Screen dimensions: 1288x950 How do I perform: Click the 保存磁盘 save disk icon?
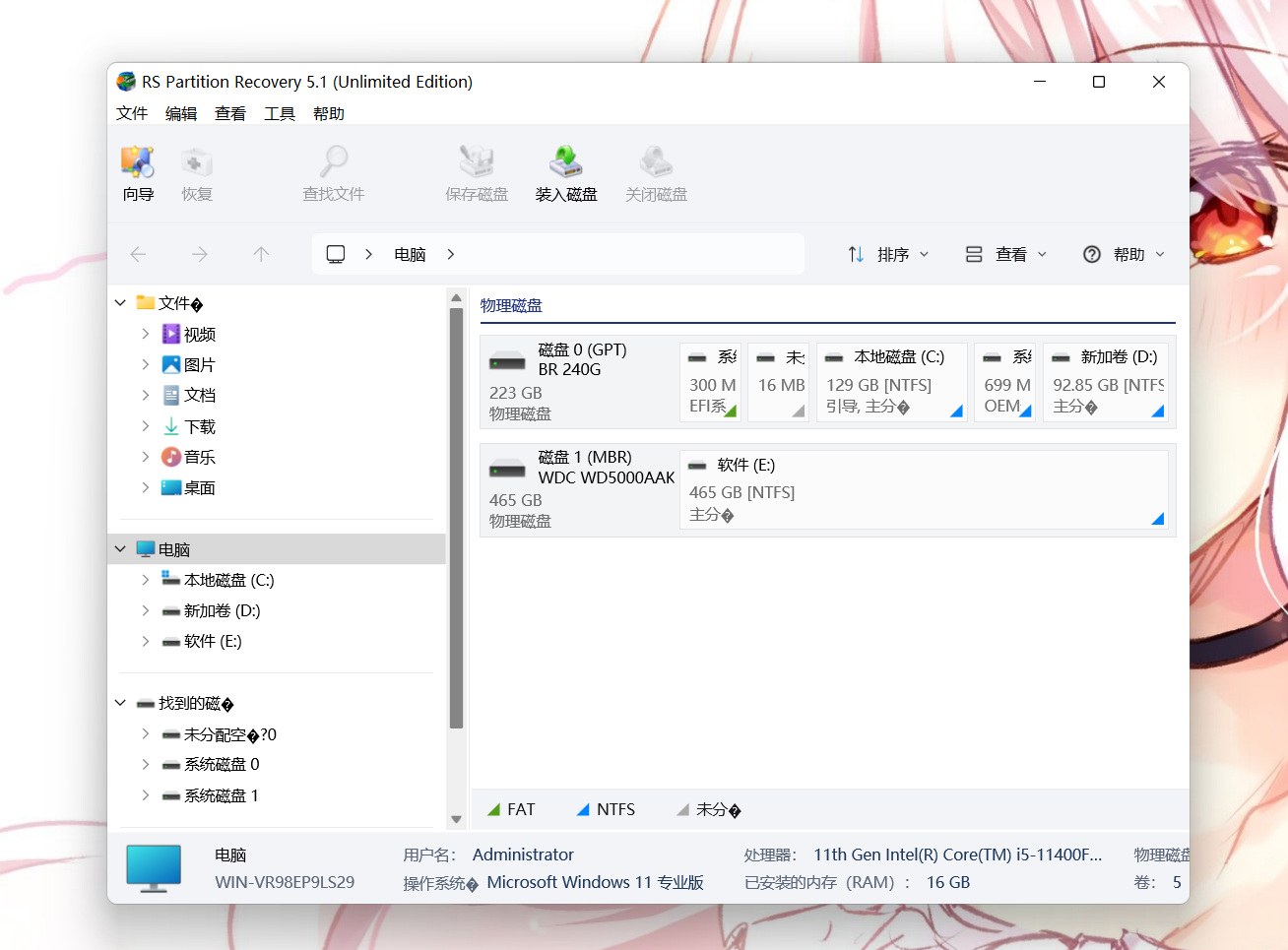[477, 173]
